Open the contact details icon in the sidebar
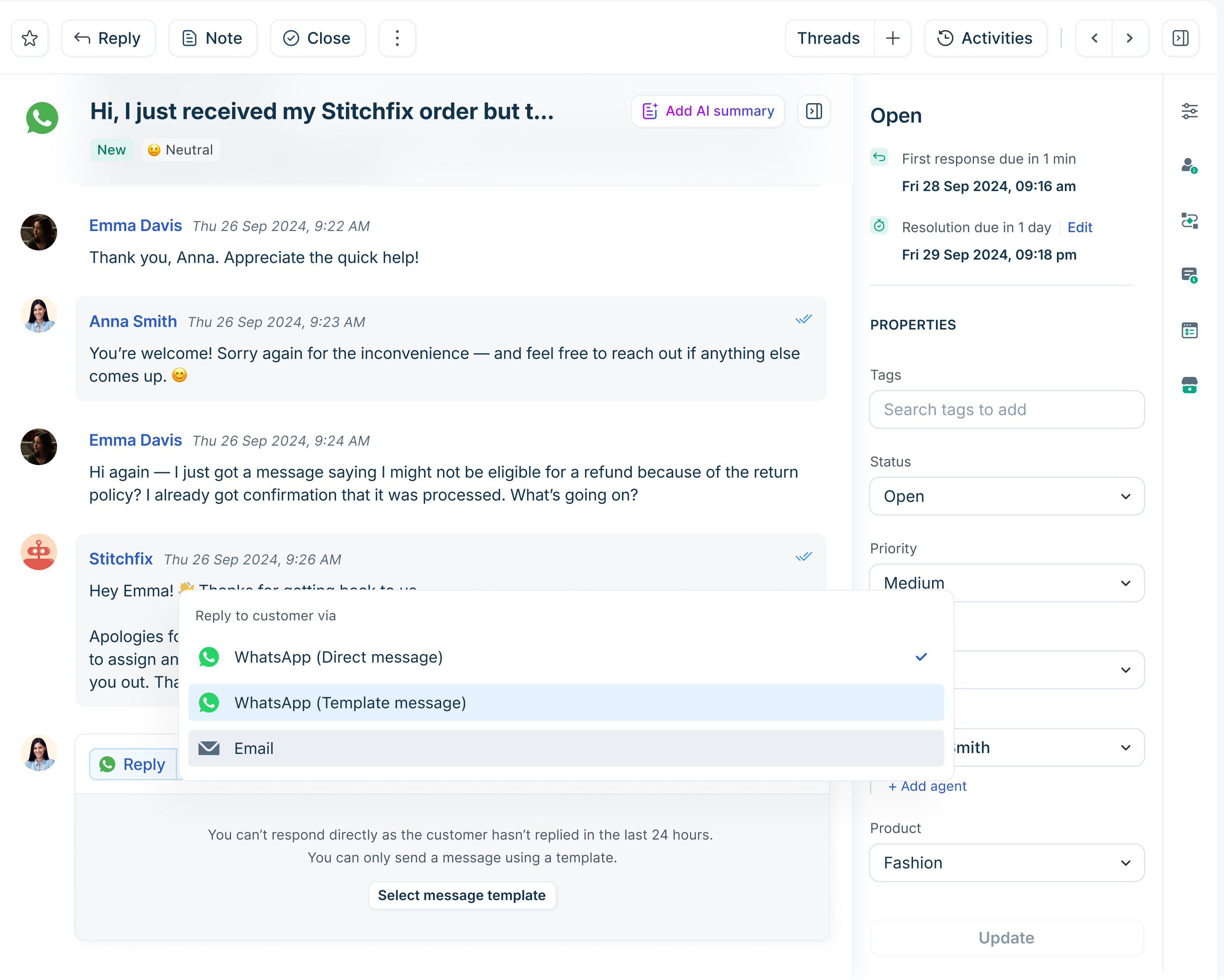The width and height of the screenshot is (1224, 980). [x=1189, y=166]
